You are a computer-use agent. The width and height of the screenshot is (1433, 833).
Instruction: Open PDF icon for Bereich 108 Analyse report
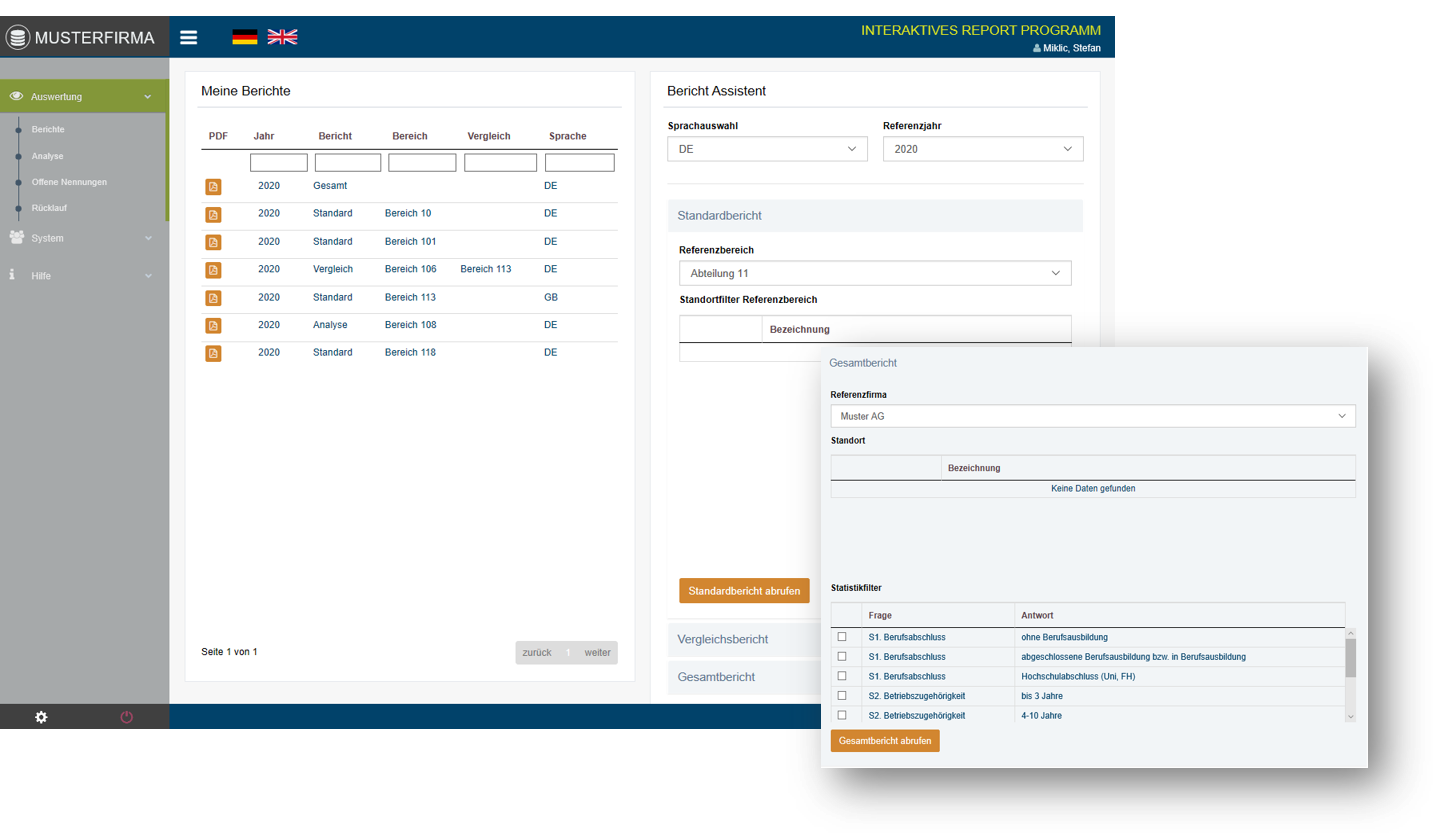pos(213,325)
